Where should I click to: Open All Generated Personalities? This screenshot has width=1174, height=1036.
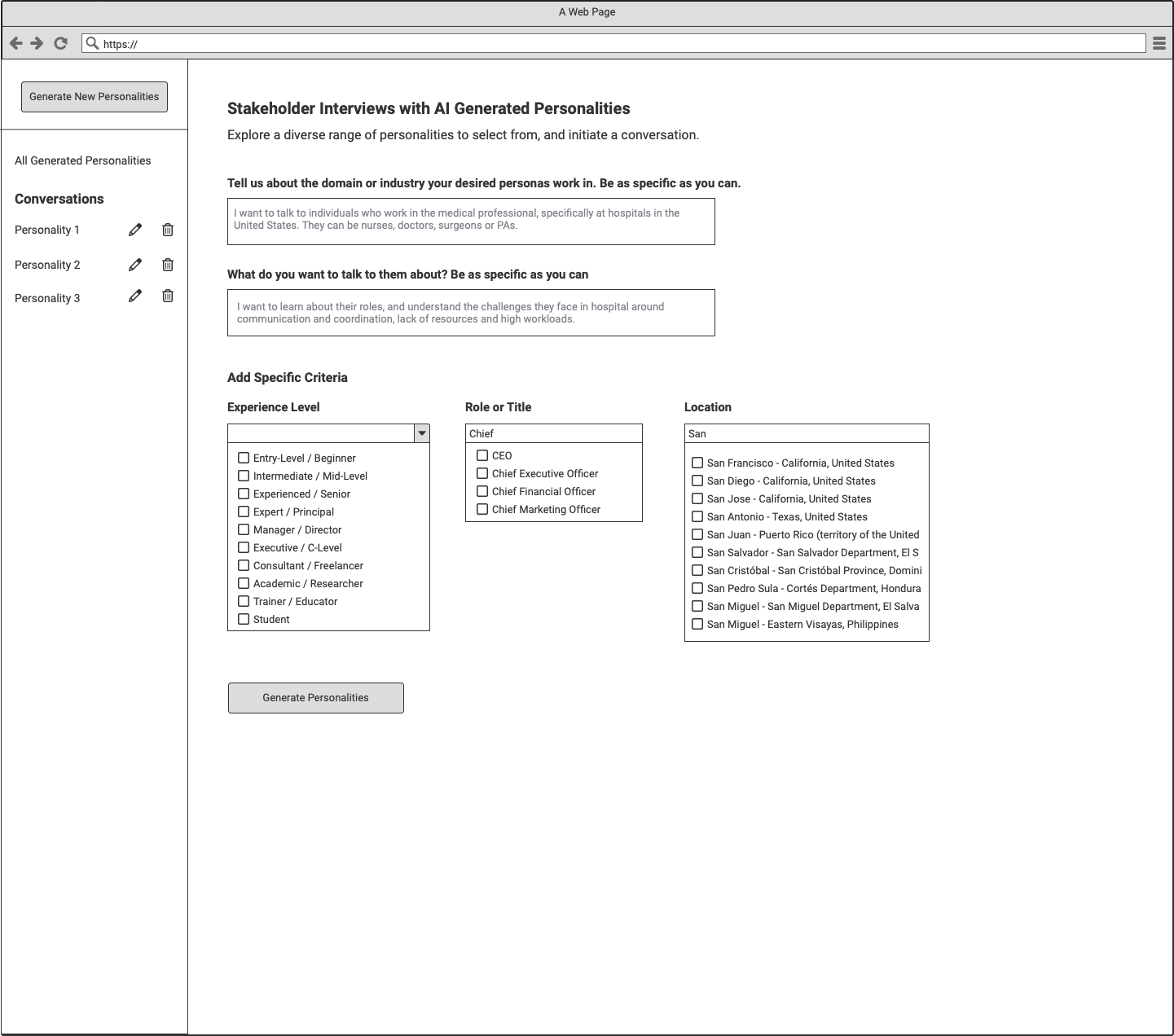pos(83,160)
